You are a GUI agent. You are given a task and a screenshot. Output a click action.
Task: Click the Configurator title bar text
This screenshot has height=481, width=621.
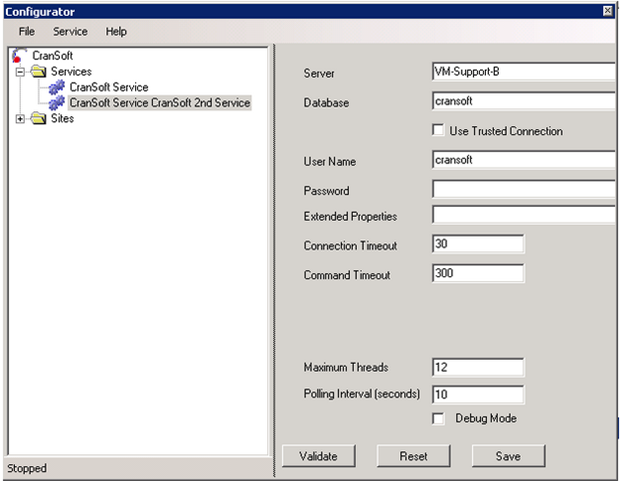coord(40,12)
